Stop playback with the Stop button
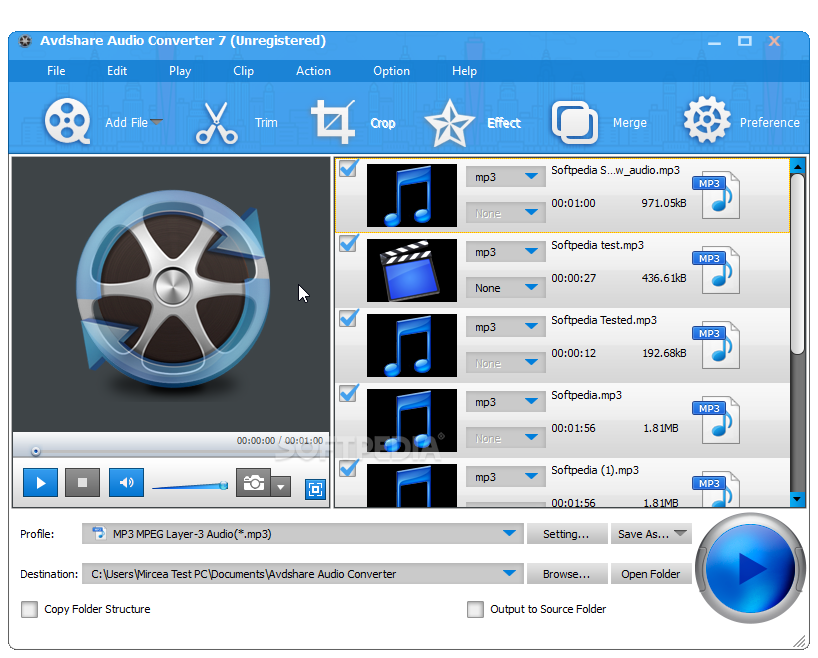This screenshot has width=818, height=658. [x=82, y=483]
